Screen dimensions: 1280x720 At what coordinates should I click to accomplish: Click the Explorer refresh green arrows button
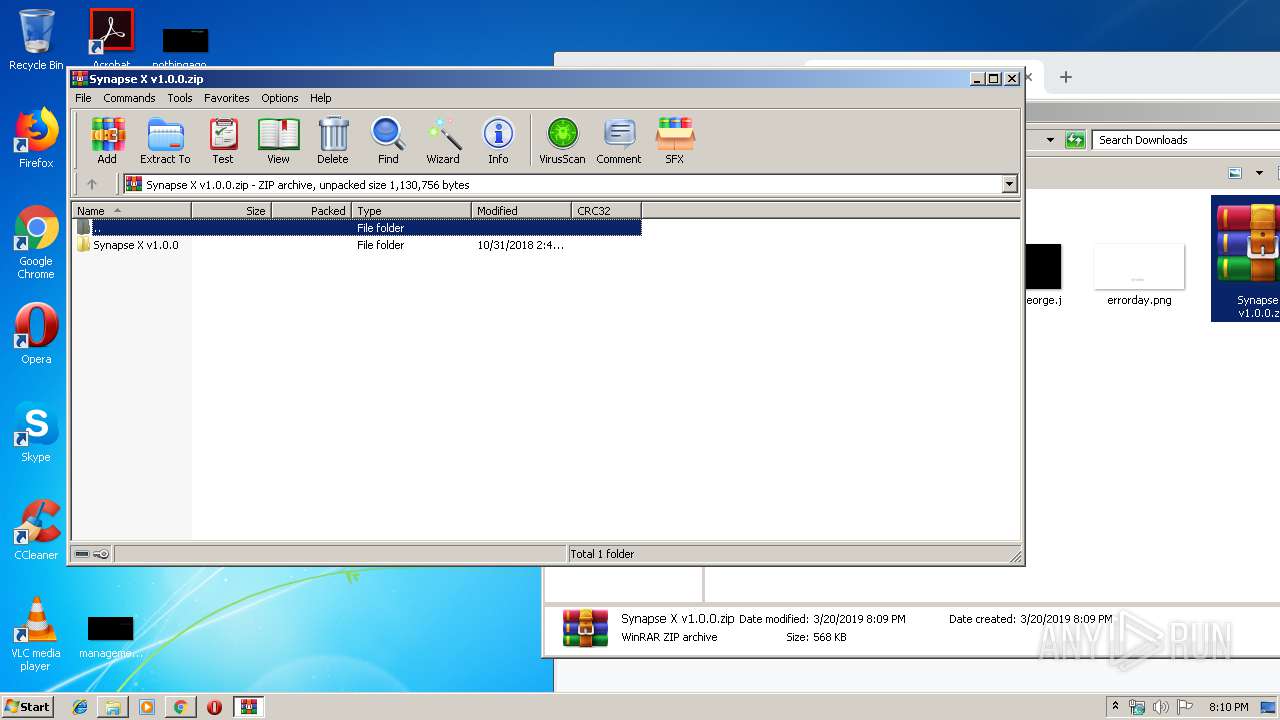(x=1075, y=140)
